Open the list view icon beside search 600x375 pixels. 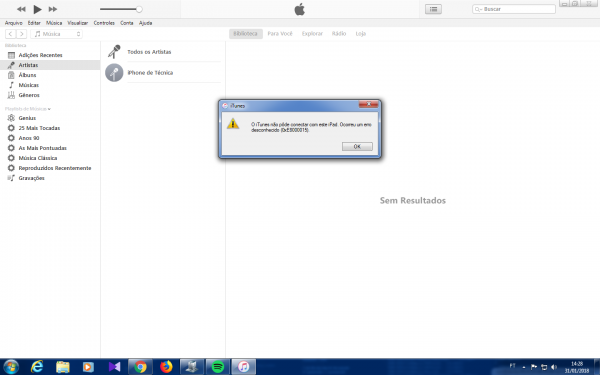coord(433,9)
